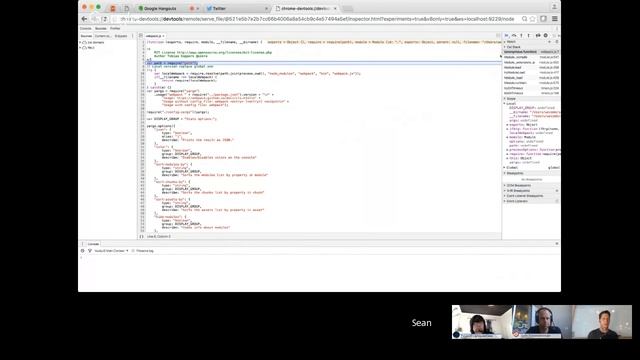
Task: Select the Sources navigator sub-tab
Action: 86,36
